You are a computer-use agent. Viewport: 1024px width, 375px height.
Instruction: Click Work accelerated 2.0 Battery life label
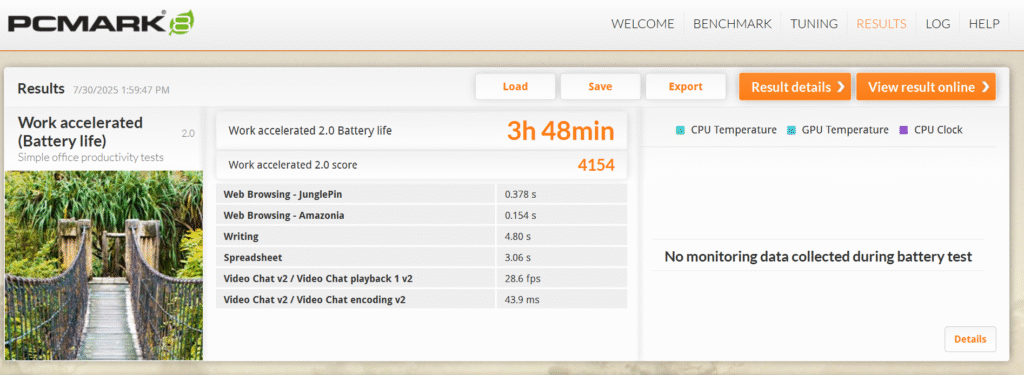pos(310,130)
